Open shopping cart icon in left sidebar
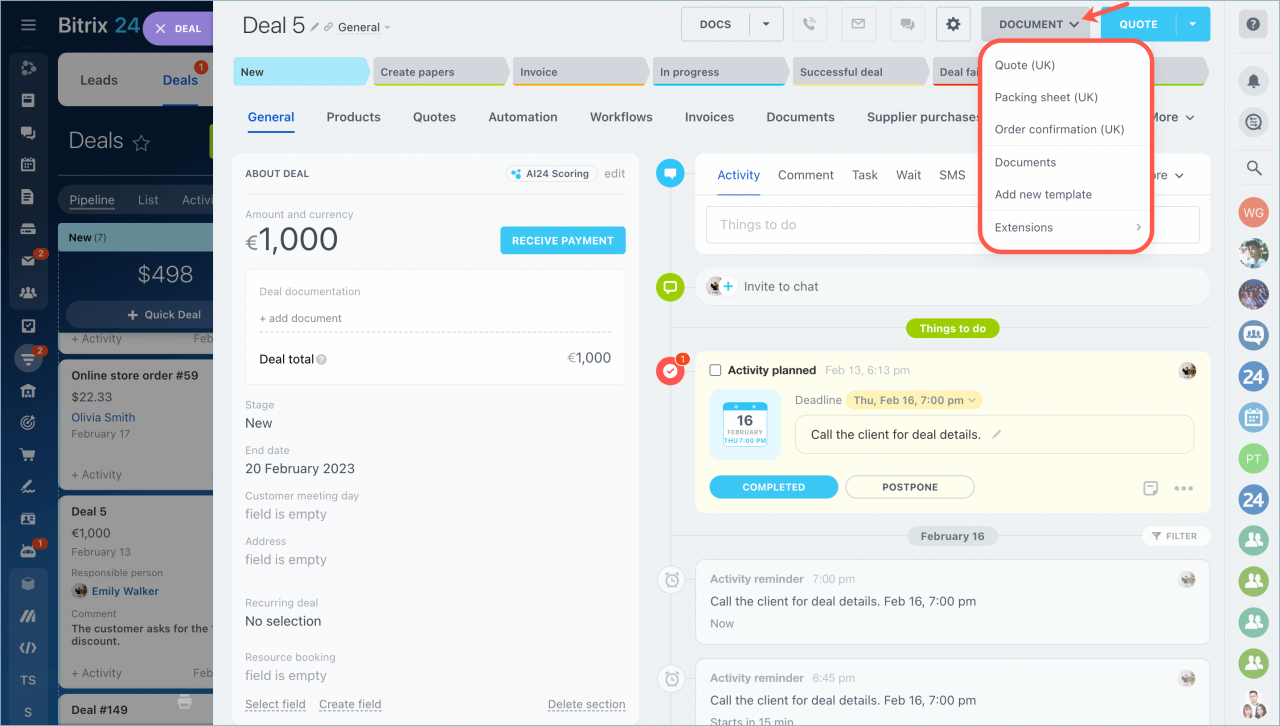This screenshot has height=726, width=1280. point(28,454)
